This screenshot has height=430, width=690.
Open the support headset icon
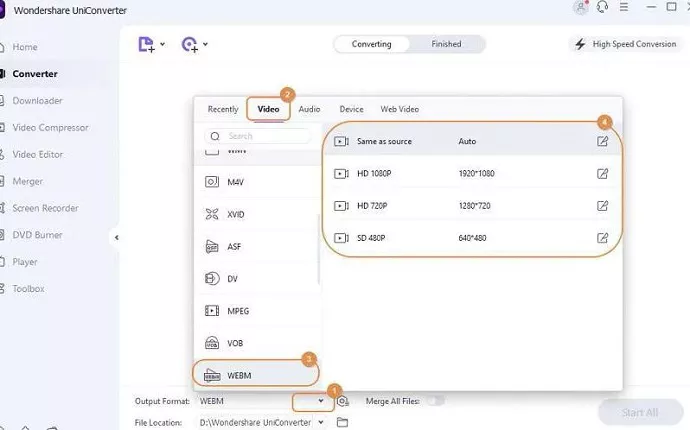pos(602,7)
